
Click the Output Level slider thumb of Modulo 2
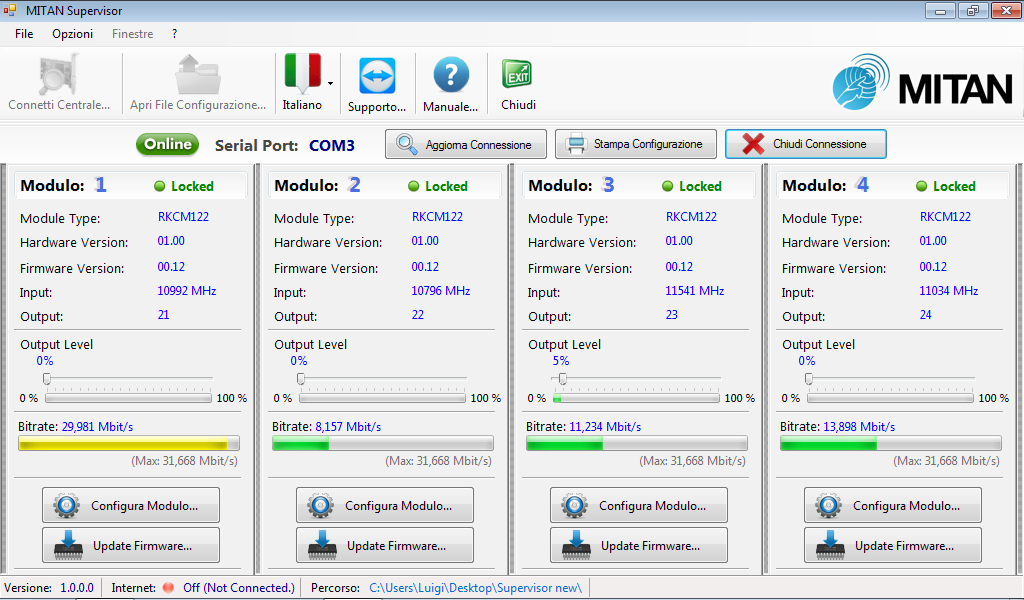(x=300, y=379)
